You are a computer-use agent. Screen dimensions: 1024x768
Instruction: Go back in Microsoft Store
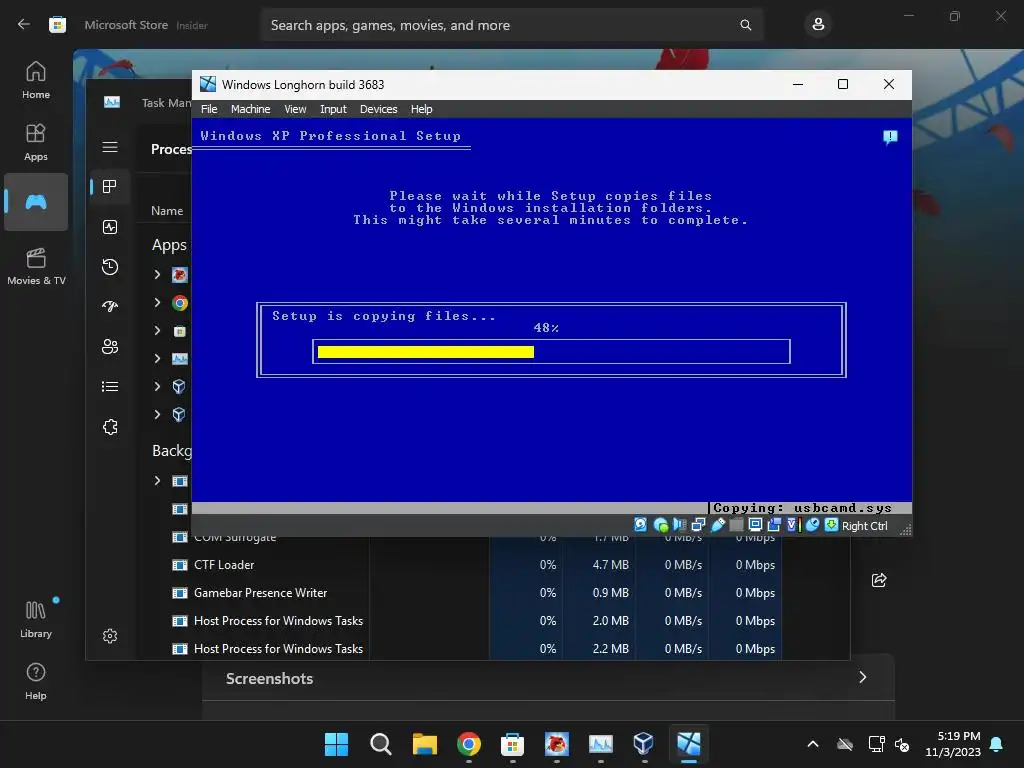click(x=24, y=25)
